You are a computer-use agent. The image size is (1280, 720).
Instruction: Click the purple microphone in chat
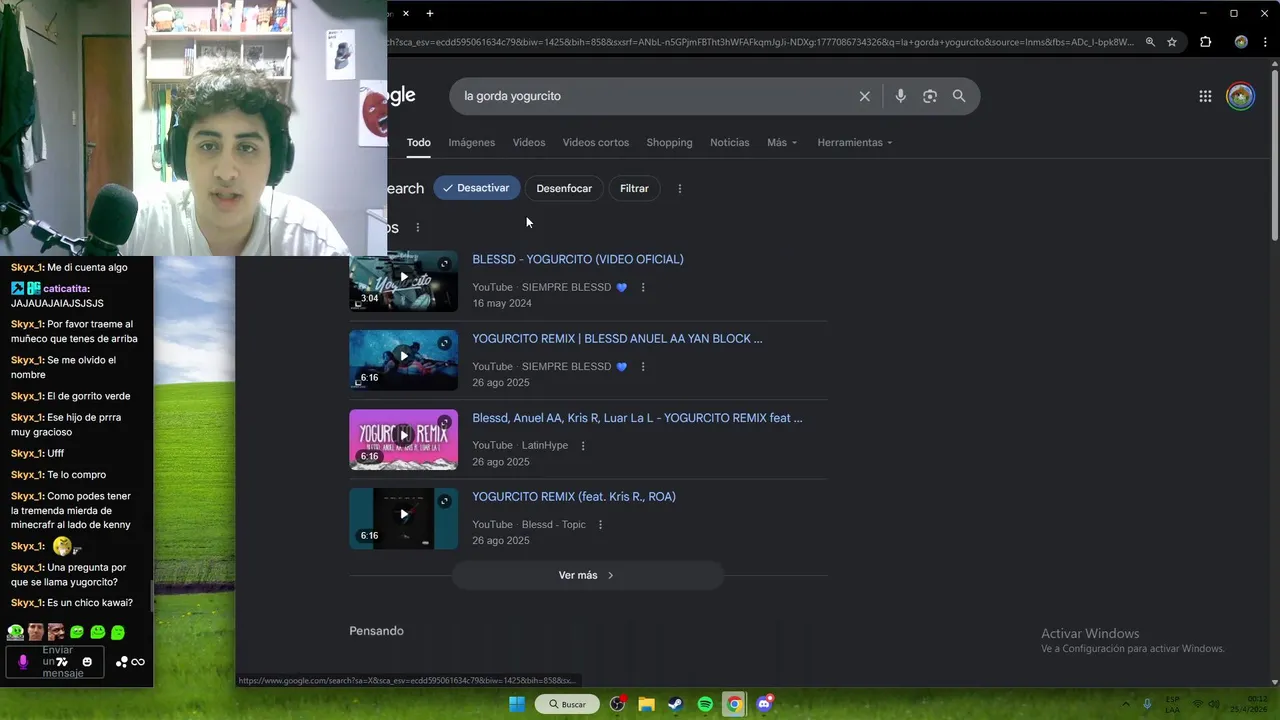click(24, 661)
